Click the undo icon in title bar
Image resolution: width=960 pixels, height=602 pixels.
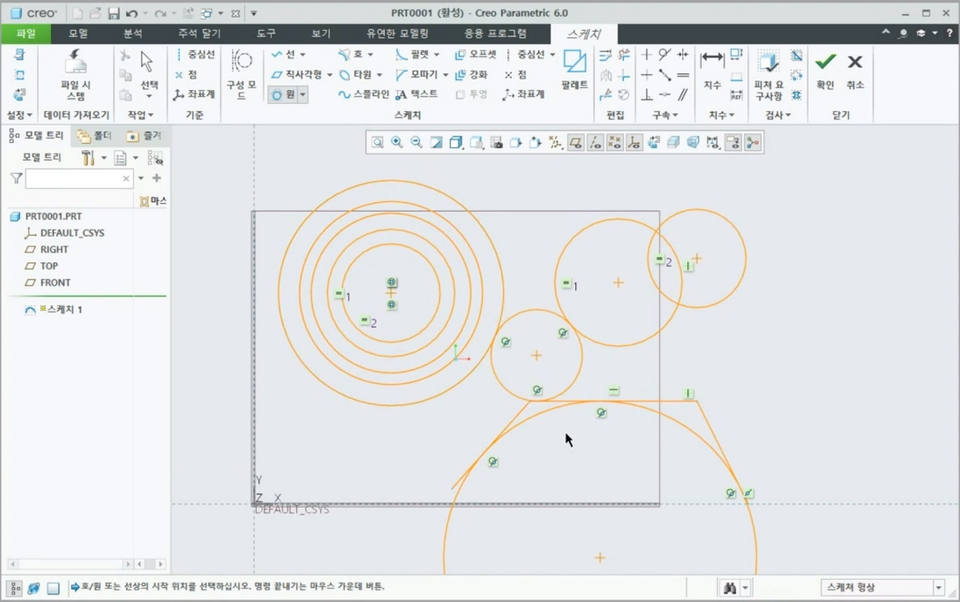point(132,13)
